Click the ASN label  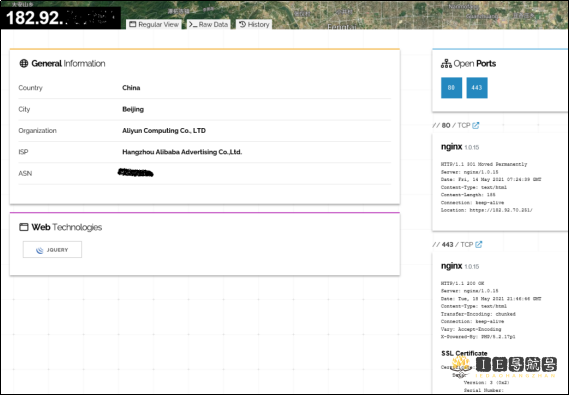[x=25, y=173]
